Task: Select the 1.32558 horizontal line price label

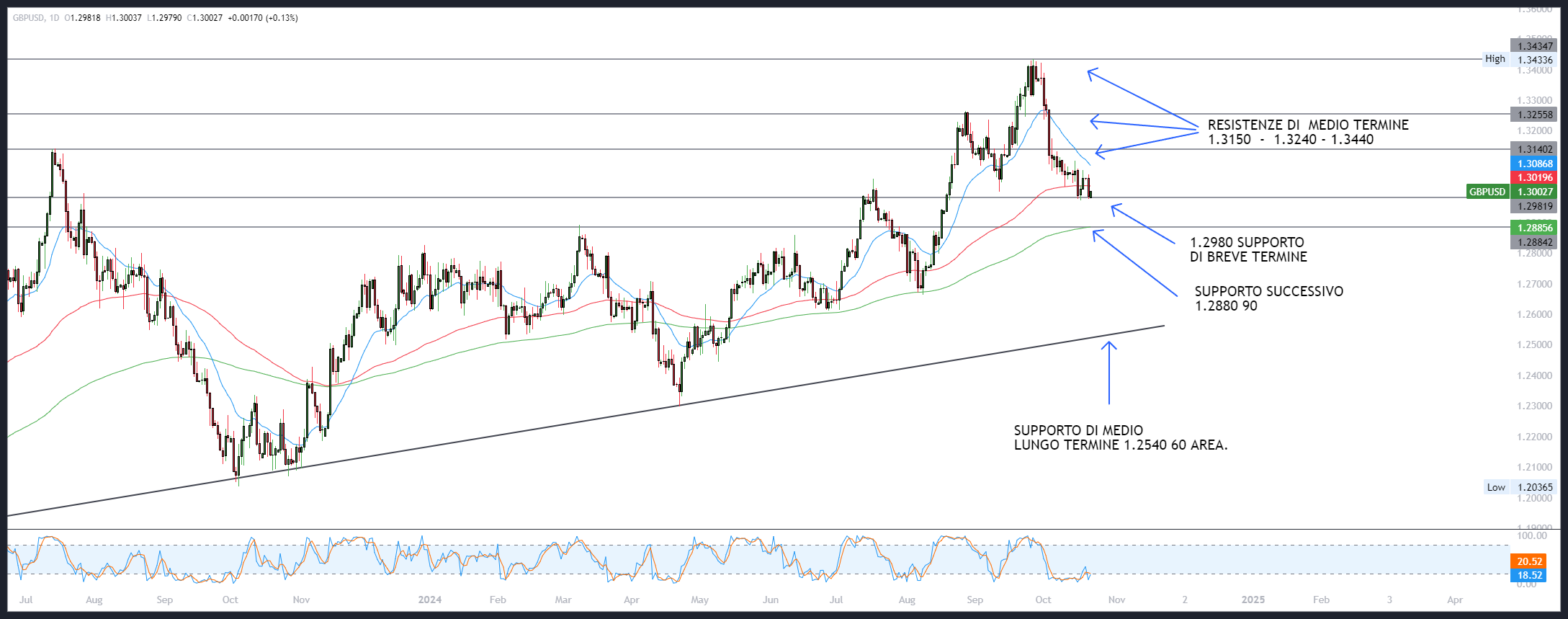Action: (x=1535, y=115)
